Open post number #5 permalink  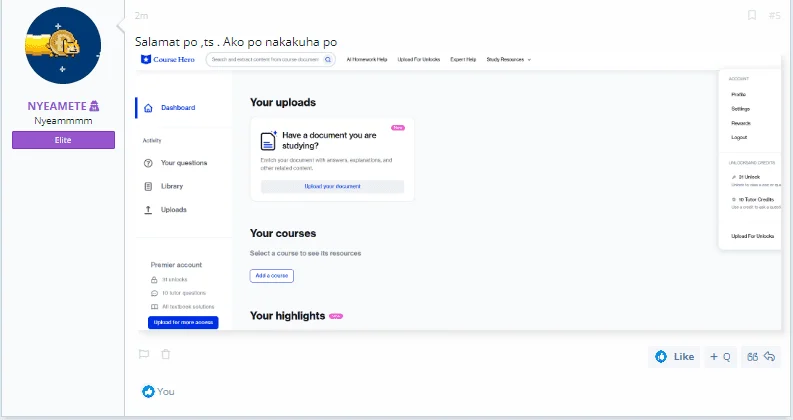pyautogui.click(x=774, y=16)
